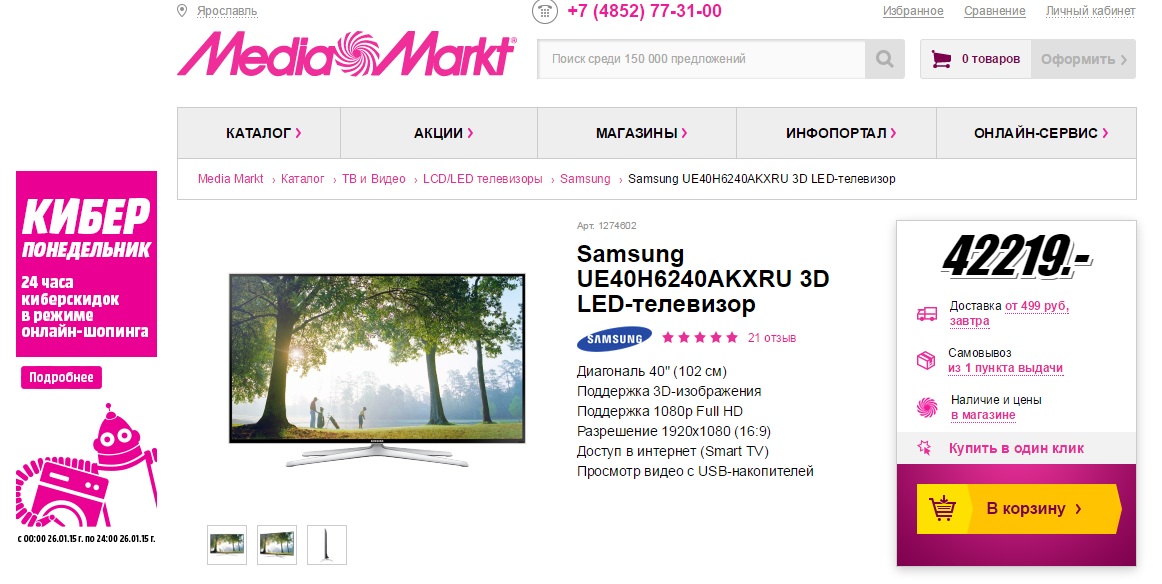Click the phone icon near the number
Screen dimensions: 1162x584
[545, 12]
